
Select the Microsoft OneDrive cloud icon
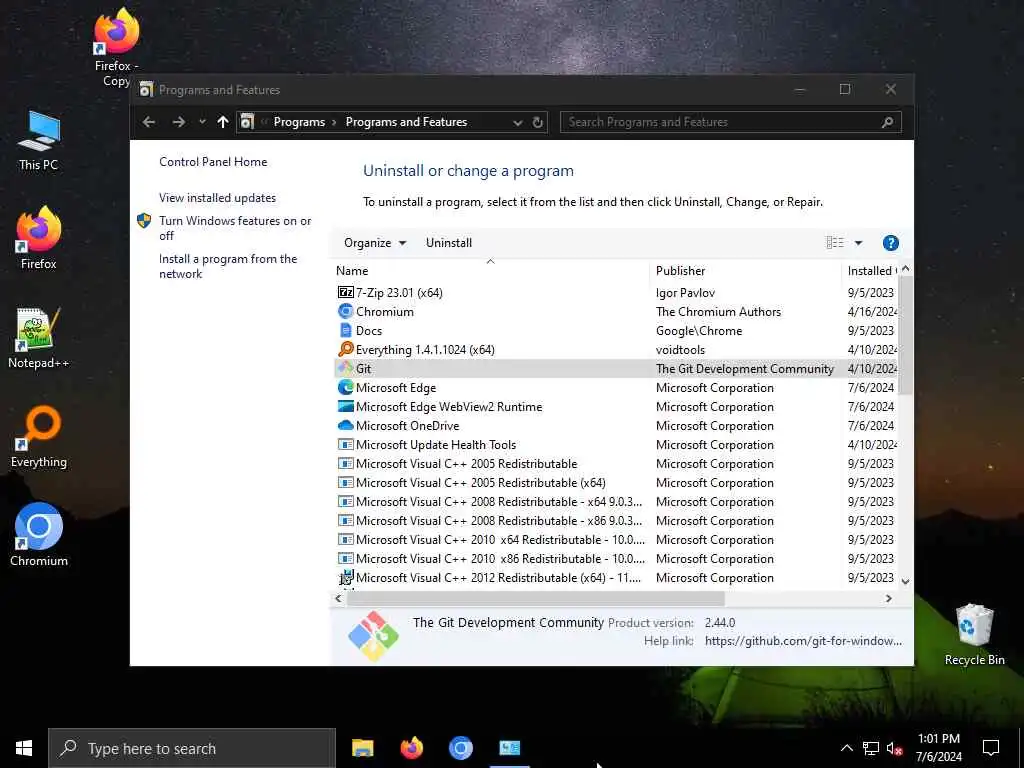[x=345, y=425]
